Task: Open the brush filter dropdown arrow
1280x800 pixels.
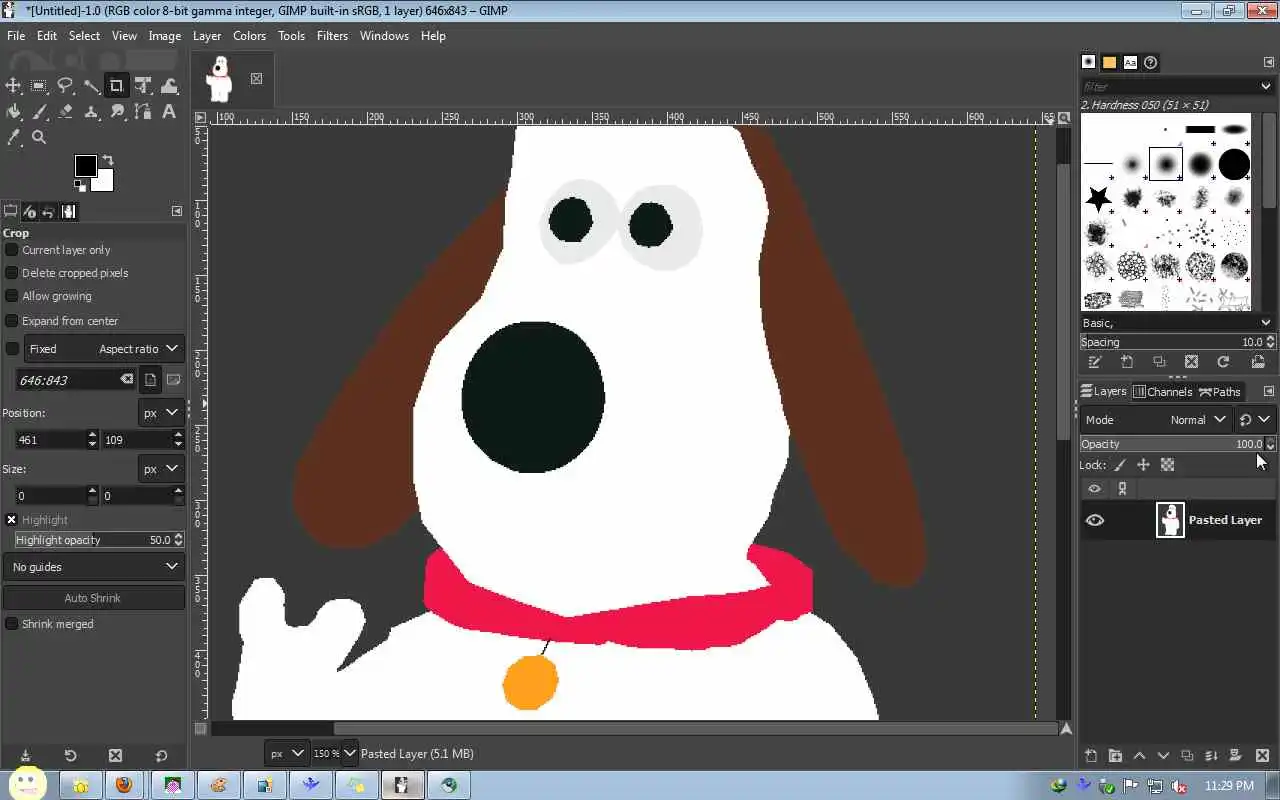Action: tap(1266, 86)
